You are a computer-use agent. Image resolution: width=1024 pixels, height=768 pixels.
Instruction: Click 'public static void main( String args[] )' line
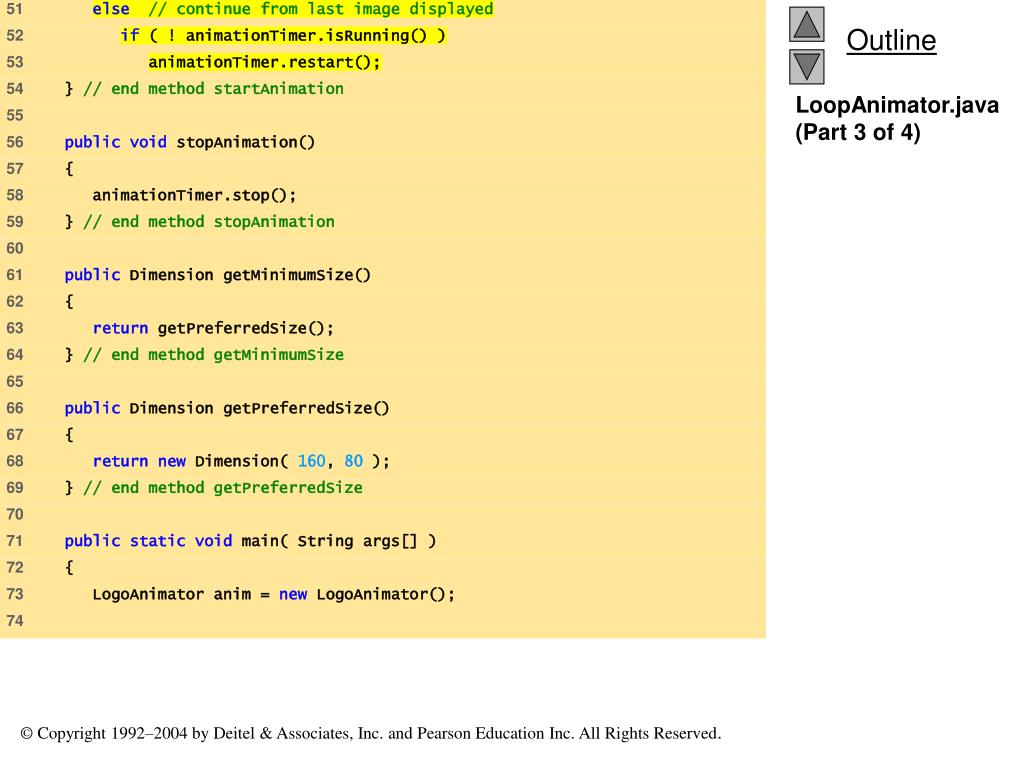(x=250, y=541)
